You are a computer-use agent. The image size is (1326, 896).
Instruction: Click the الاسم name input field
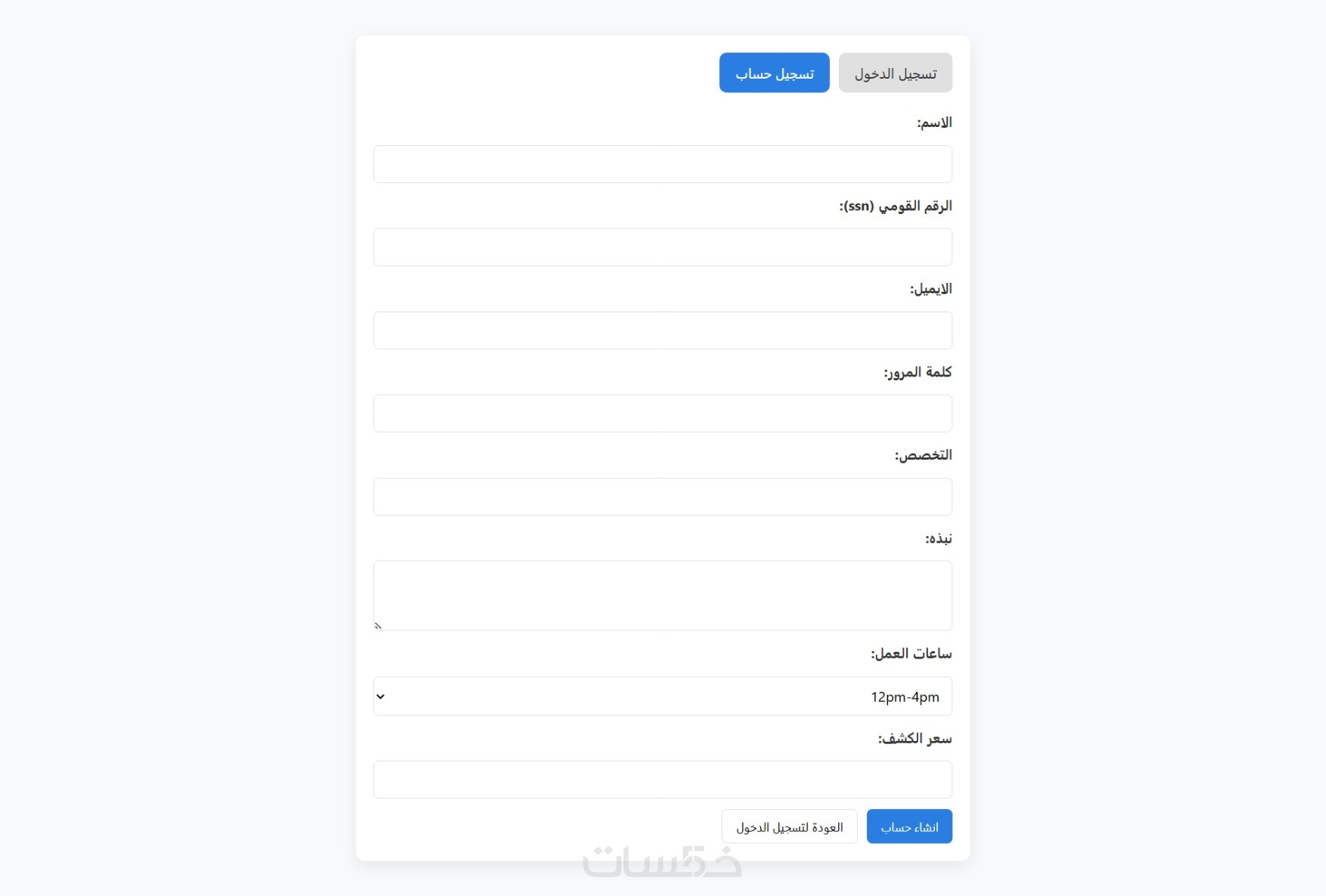point(663,164)
